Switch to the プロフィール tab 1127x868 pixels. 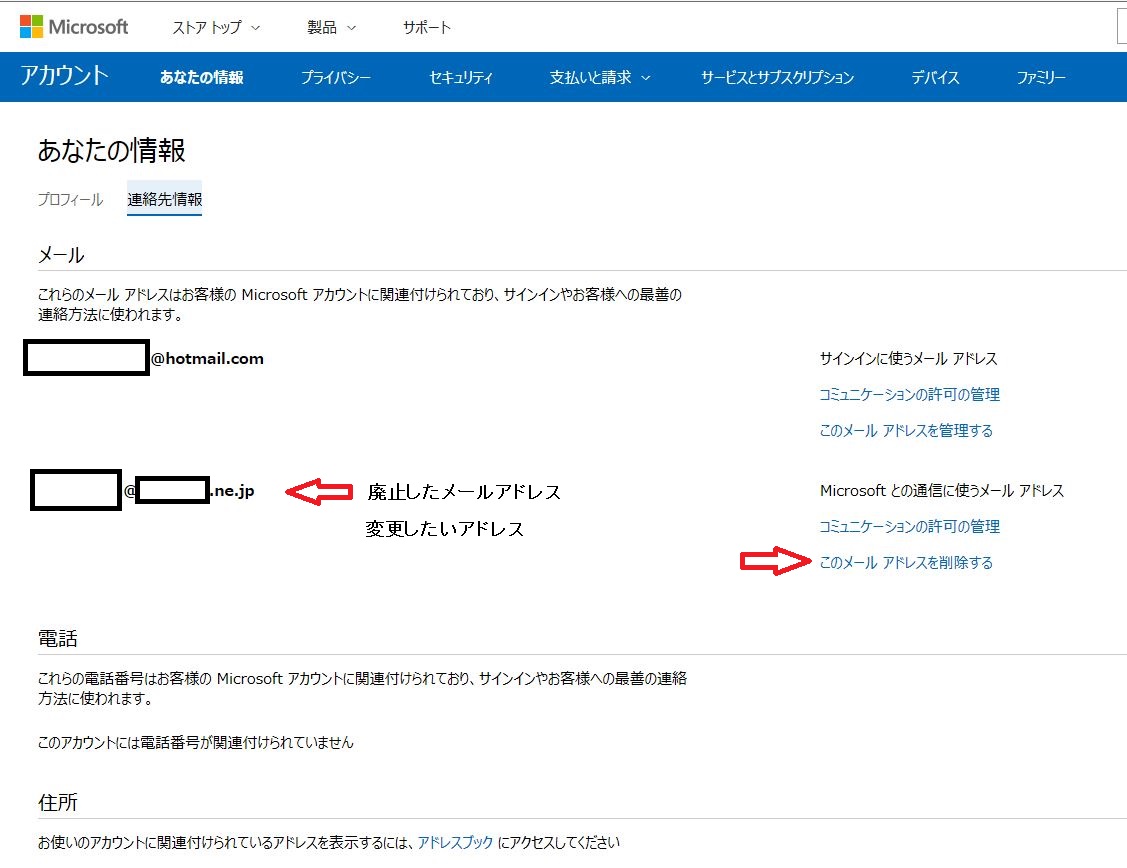coord(70,200)
